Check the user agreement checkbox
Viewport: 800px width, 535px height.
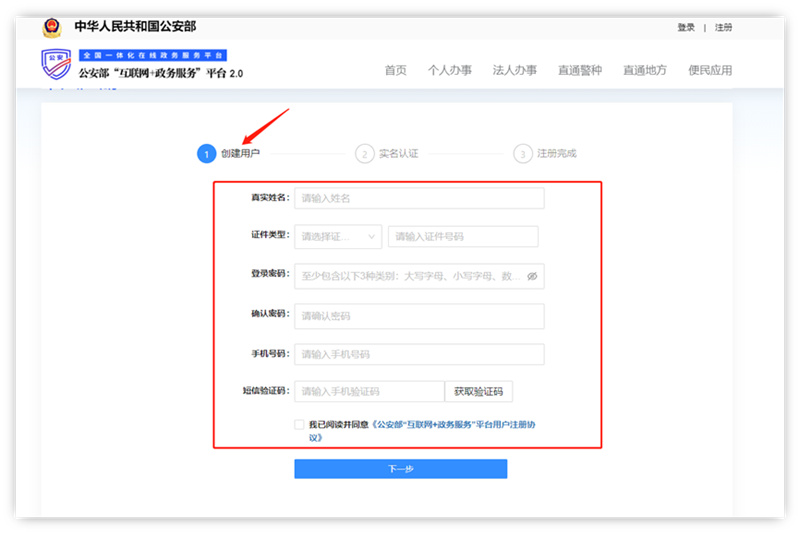299,424
